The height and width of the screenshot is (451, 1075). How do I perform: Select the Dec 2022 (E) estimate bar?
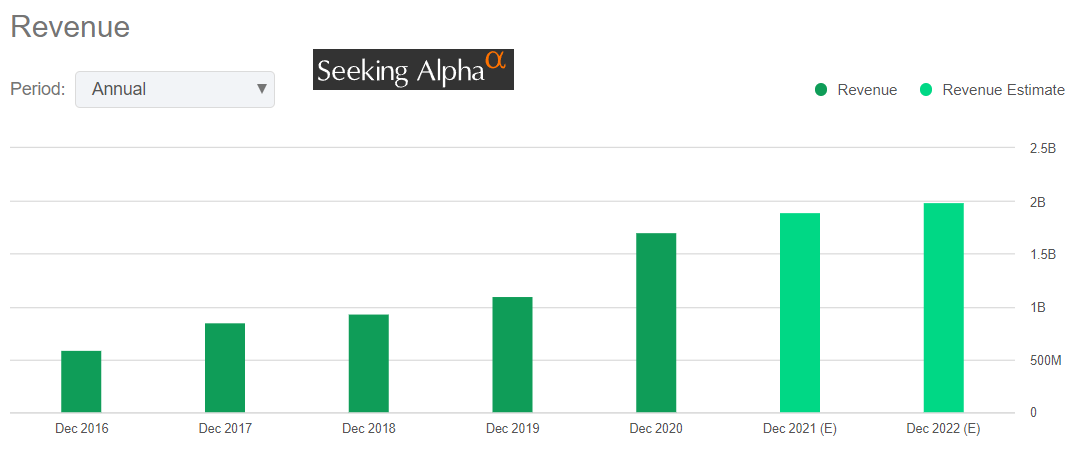(943, 307)
